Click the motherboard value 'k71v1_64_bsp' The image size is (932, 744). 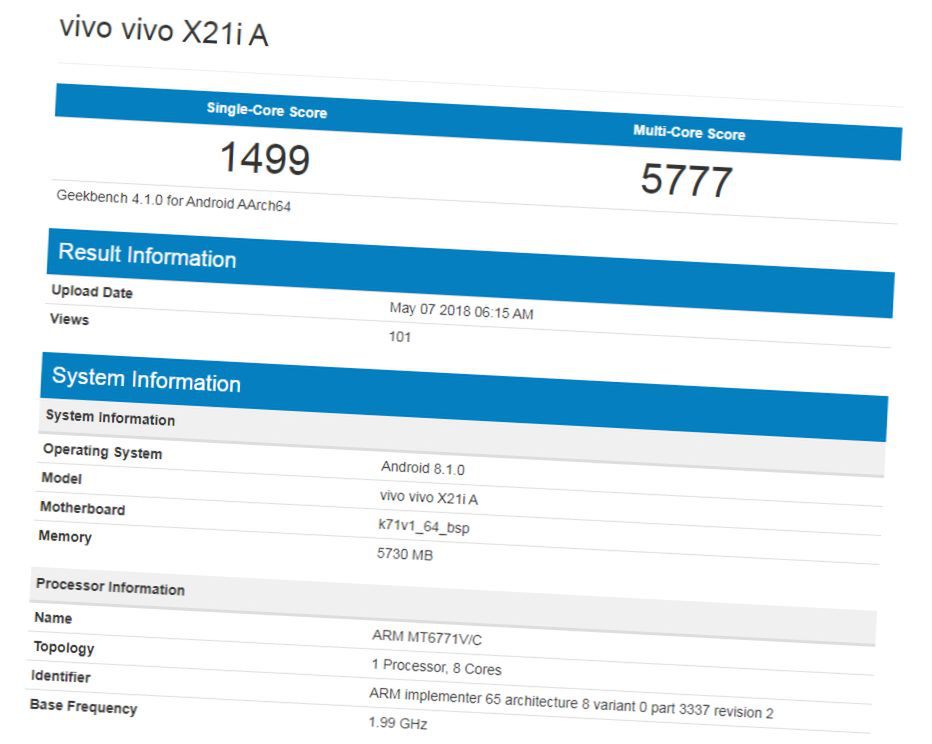[424, 527]
